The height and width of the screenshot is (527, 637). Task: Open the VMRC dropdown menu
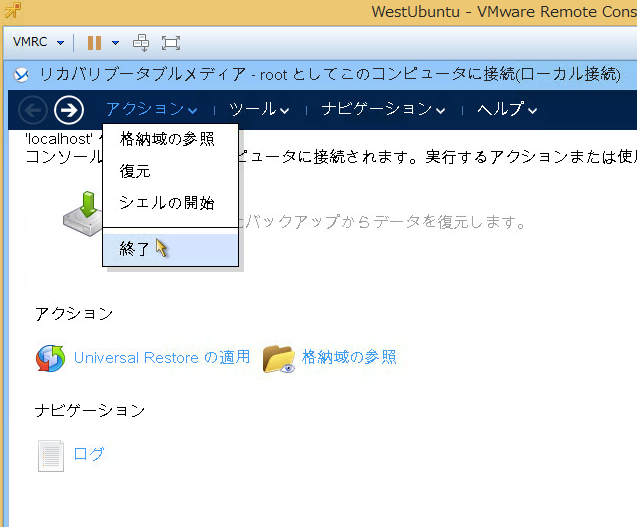[39, 43]
